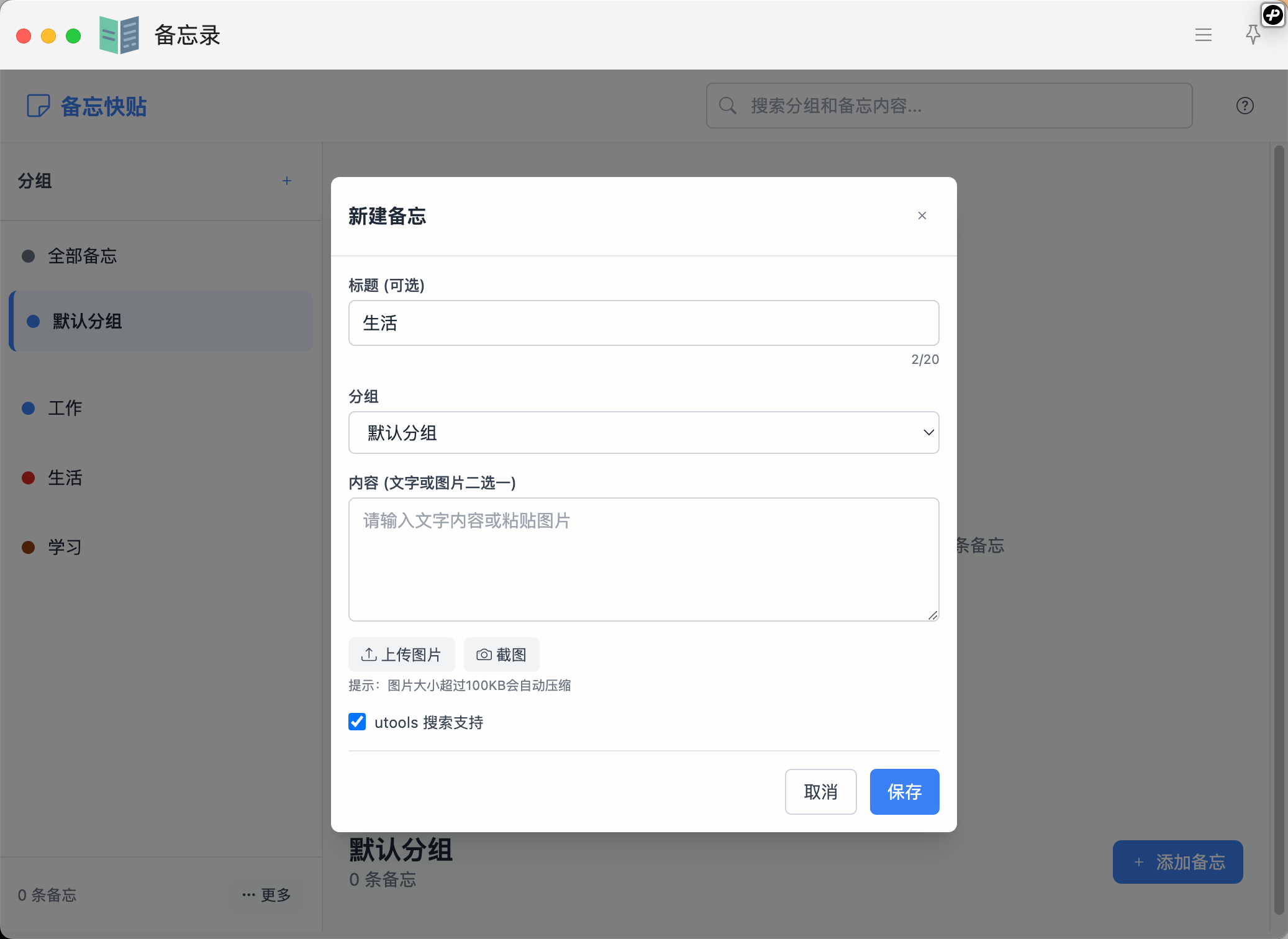Click the title input containing 生活
The width and height of the screenshot is (1288, 939).
[x=643, y=323]
